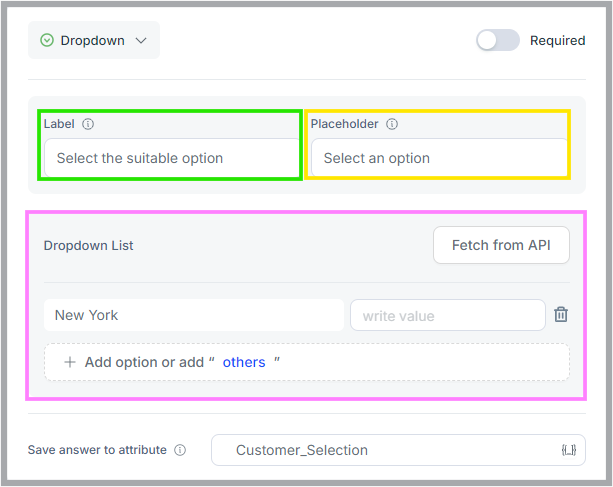This screenshot has height=487, width=613.
Task: Click the others link
Action: coord(244,363)
